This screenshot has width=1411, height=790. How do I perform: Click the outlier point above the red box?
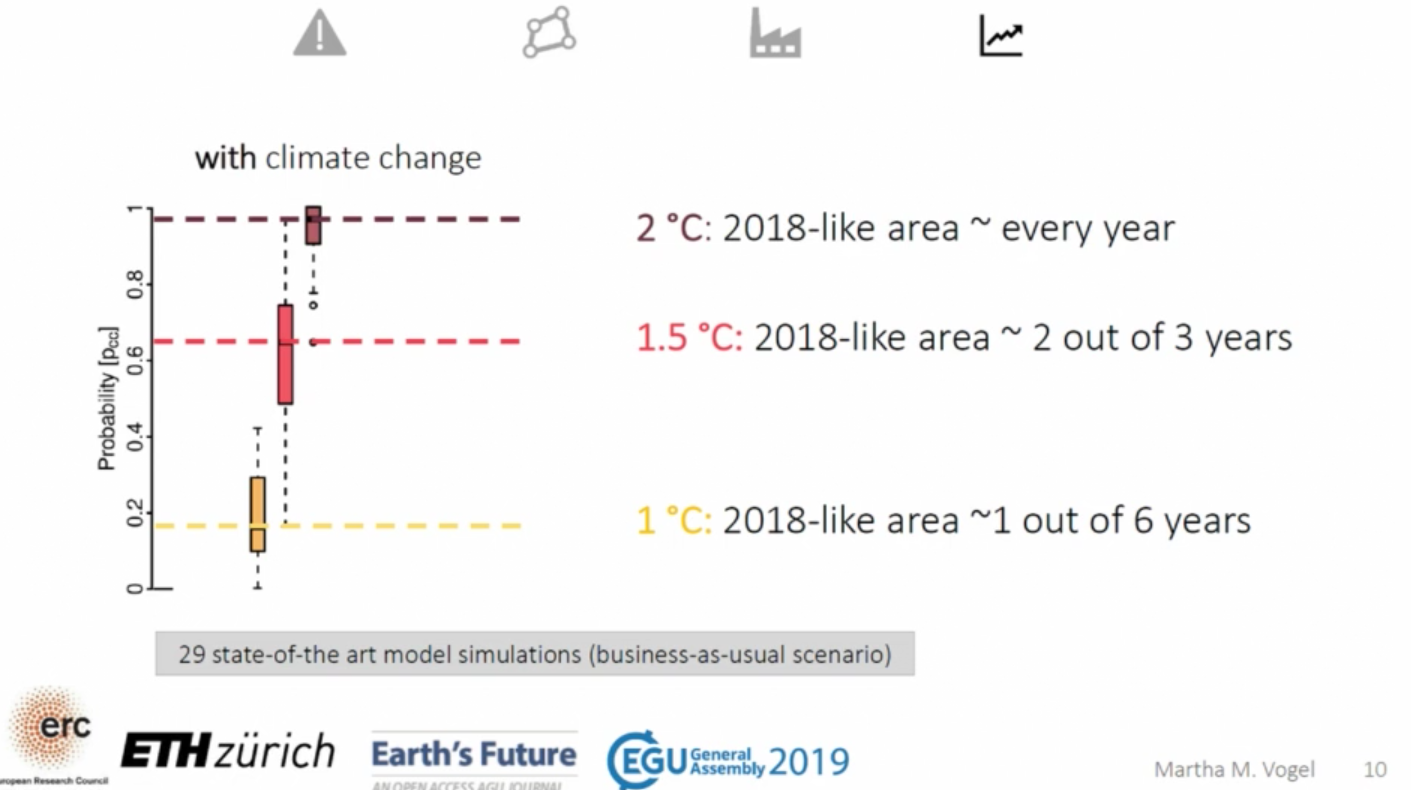coord(313,304)
